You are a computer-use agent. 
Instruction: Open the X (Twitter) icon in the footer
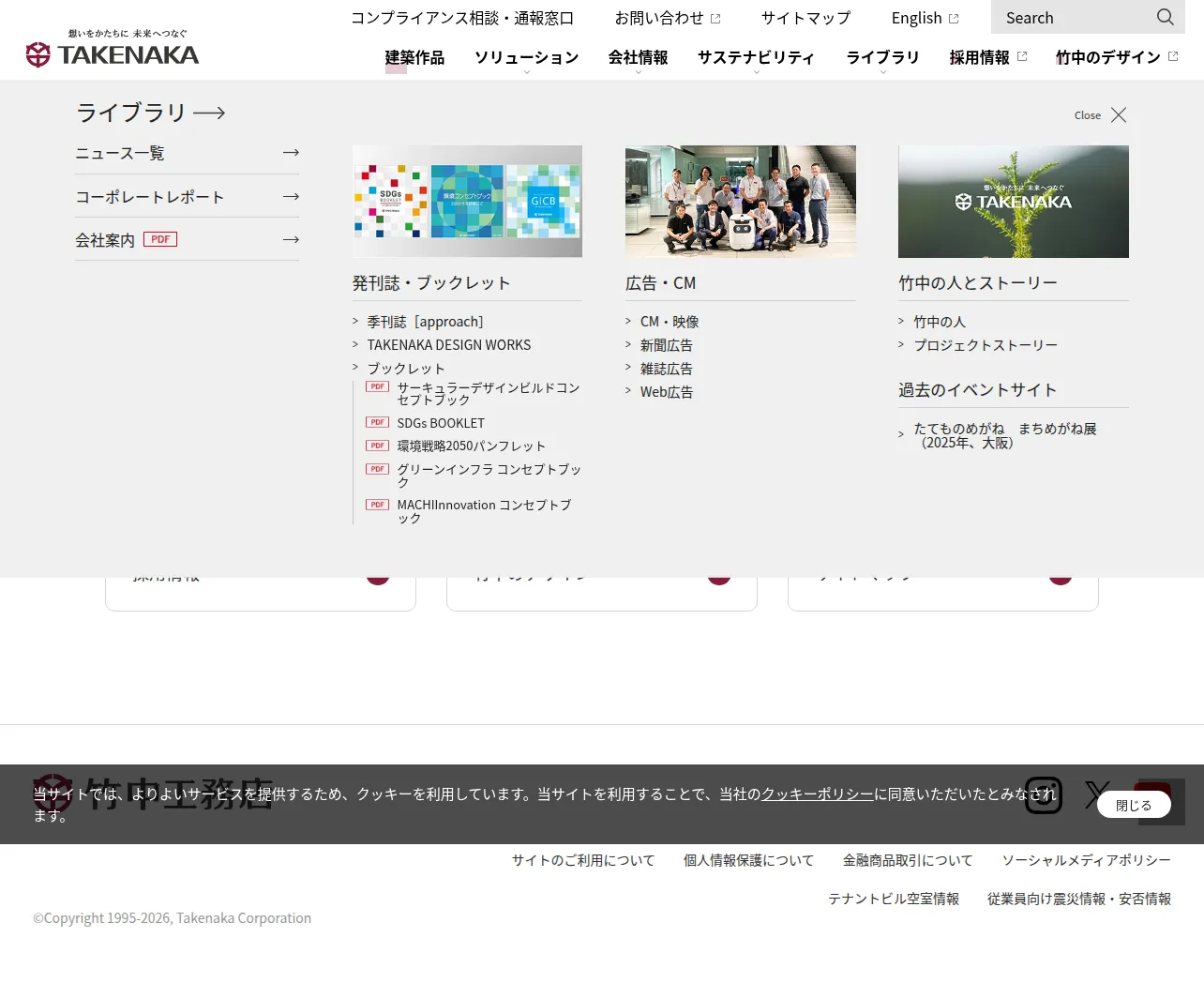(x=1097, y=795)
